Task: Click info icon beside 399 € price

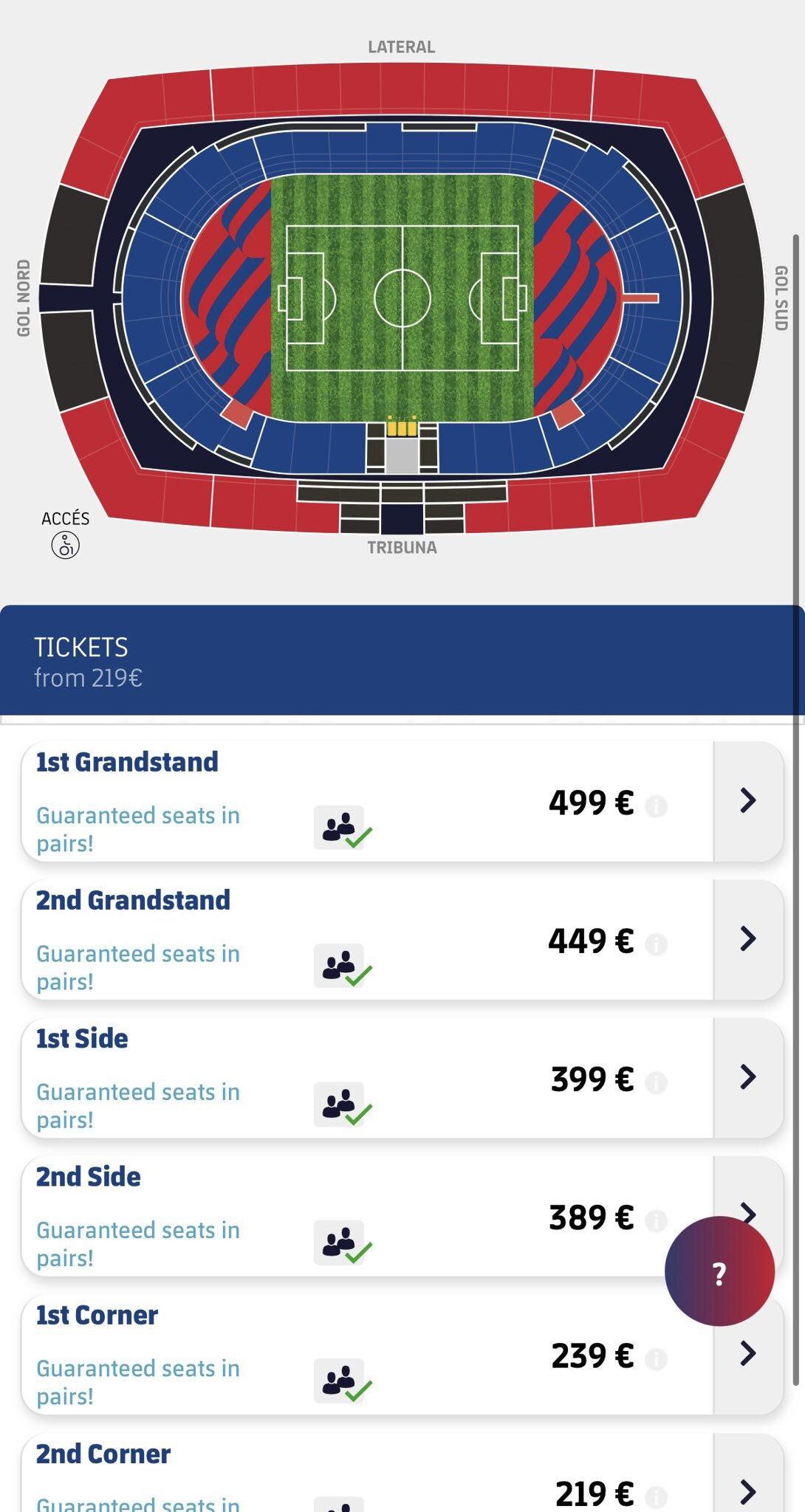Action: (656, 1082)
